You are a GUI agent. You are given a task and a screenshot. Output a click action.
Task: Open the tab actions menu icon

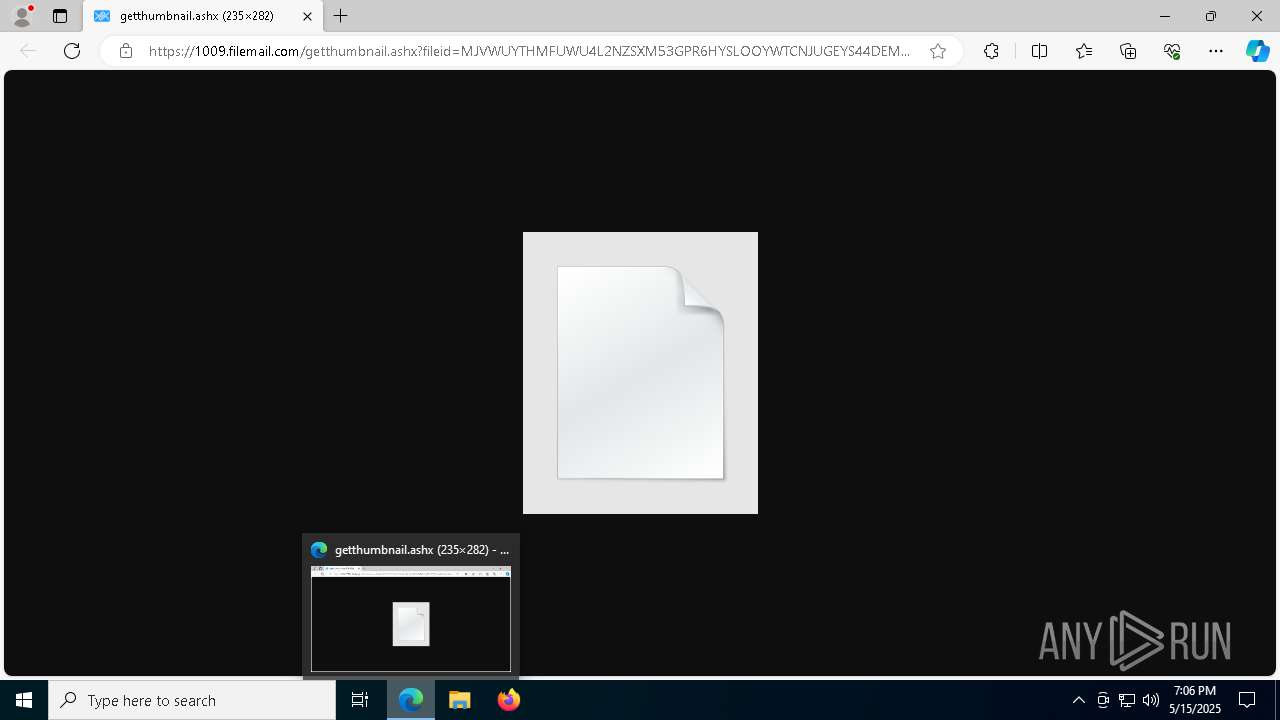[60, 16]
